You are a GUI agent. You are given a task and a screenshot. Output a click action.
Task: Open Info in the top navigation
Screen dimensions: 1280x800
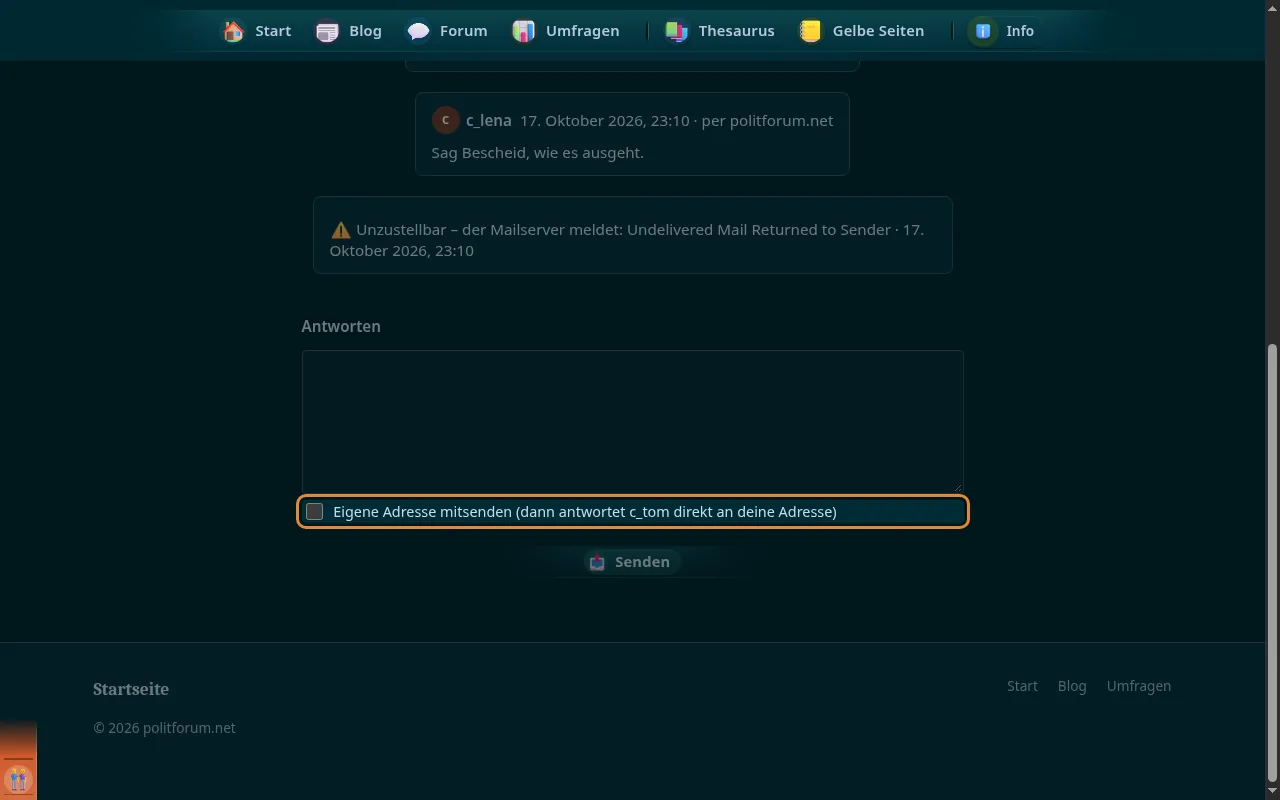tap(1002, 31)
